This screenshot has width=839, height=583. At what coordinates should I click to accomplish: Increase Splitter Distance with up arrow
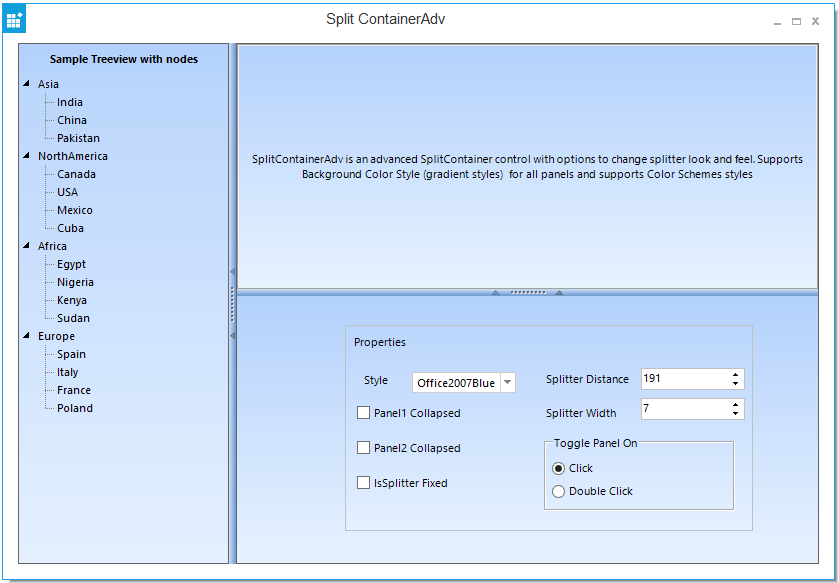[x=736, y=375]
